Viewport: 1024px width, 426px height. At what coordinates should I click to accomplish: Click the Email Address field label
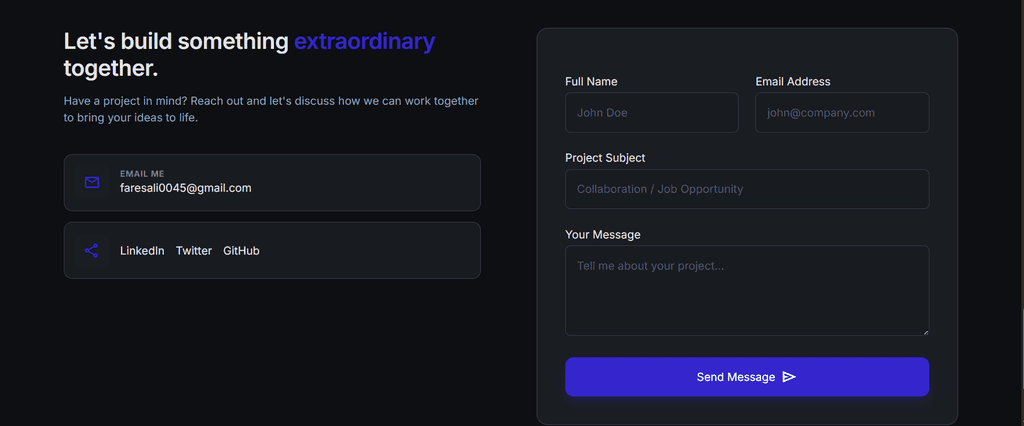point(793,82)
